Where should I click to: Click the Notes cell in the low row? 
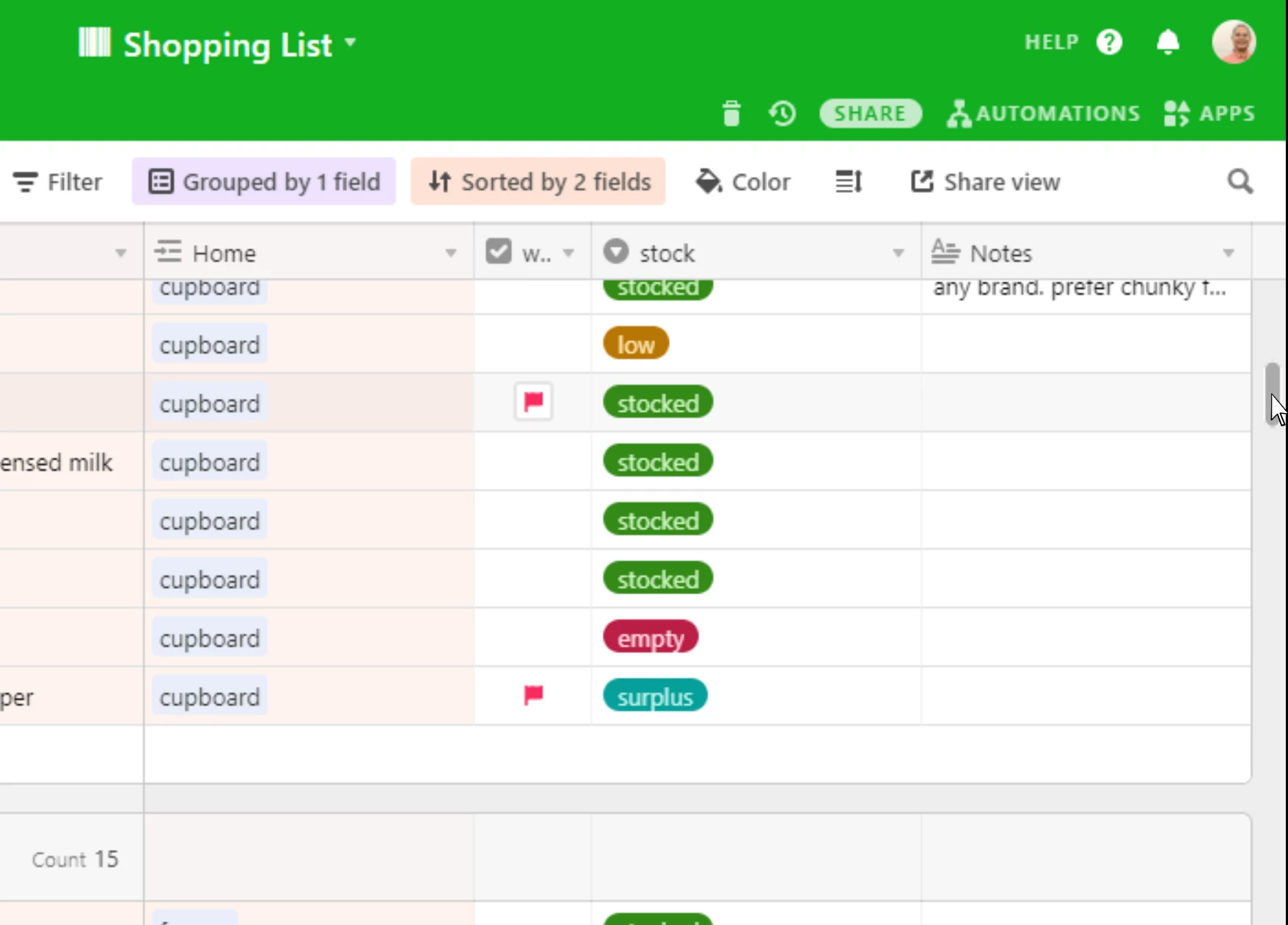pyautogui.click(x=1086, y=344)
